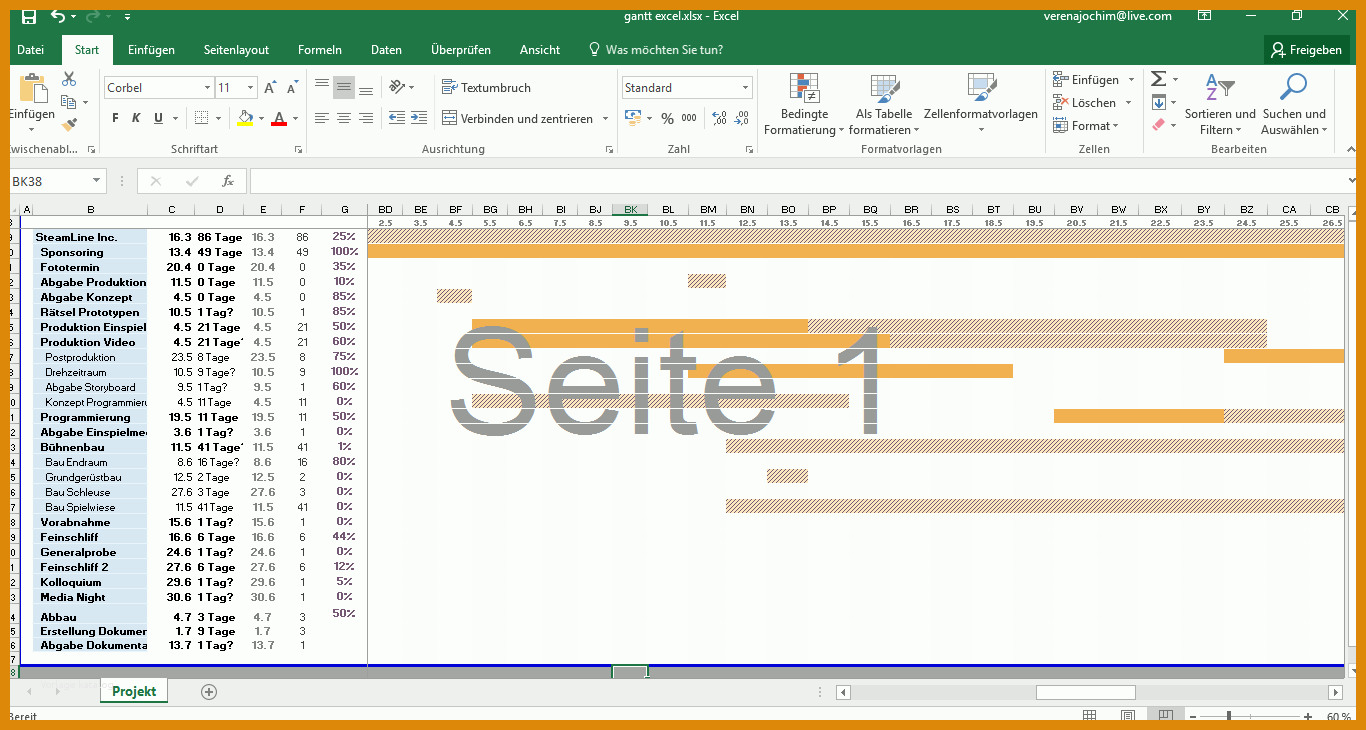Open the font size 11 dropdown
Viewport: 1366px width, 730px height.
(250, 88)
